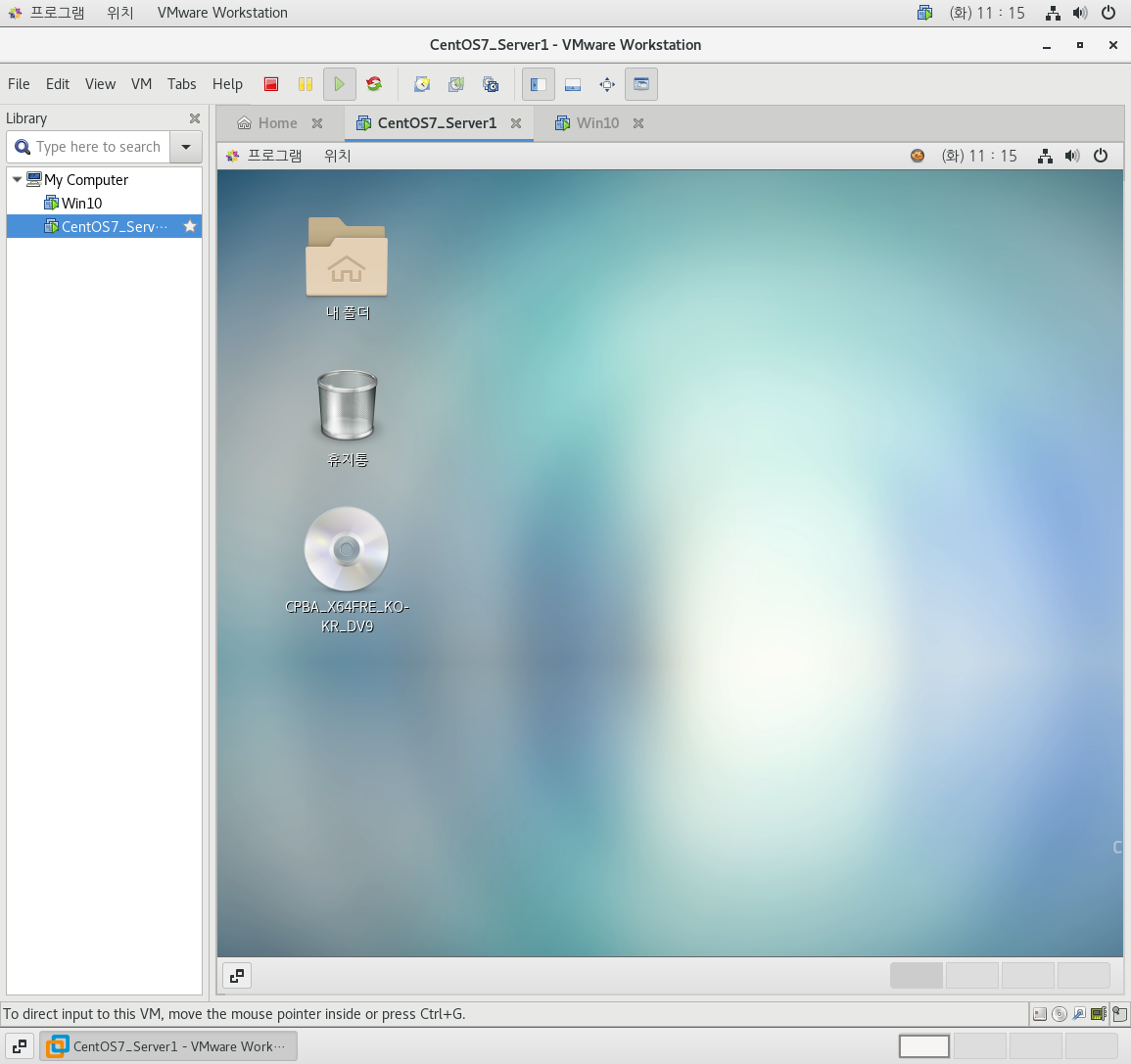
Task: Click the guest show-desktop window list button
Action: 237,976
